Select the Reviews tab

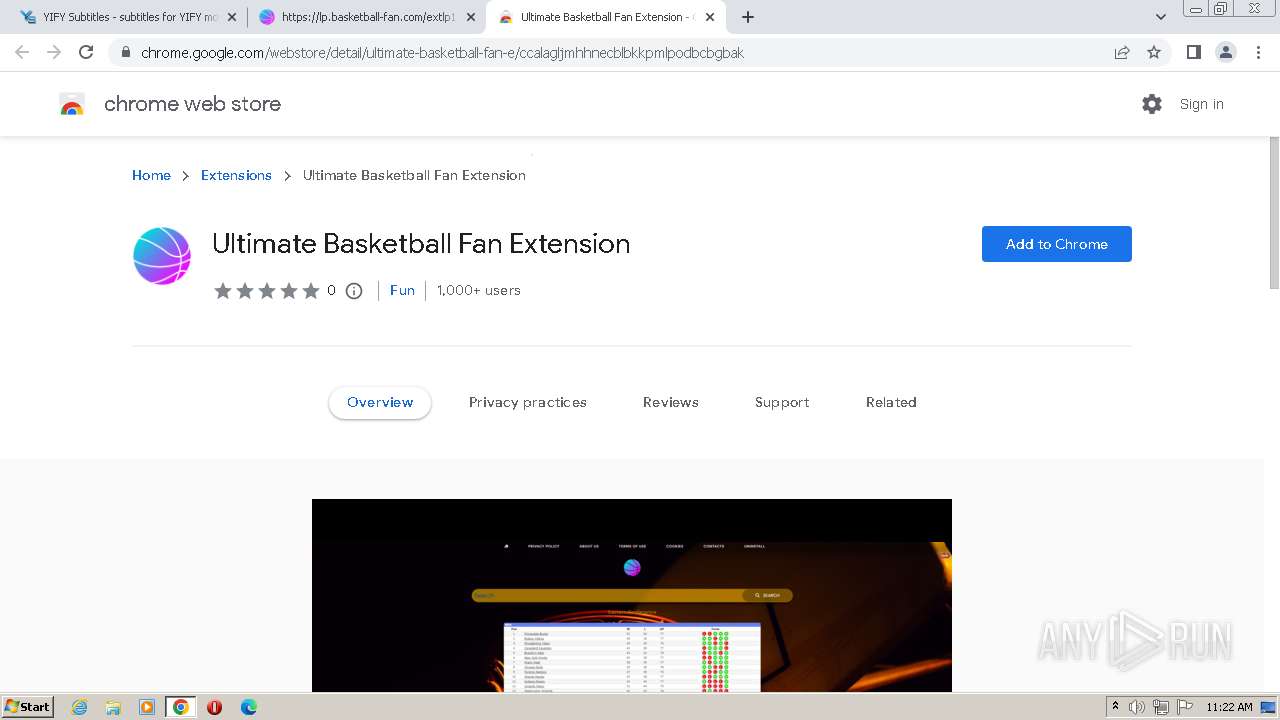pyautogui.click(x=671, y=402)
